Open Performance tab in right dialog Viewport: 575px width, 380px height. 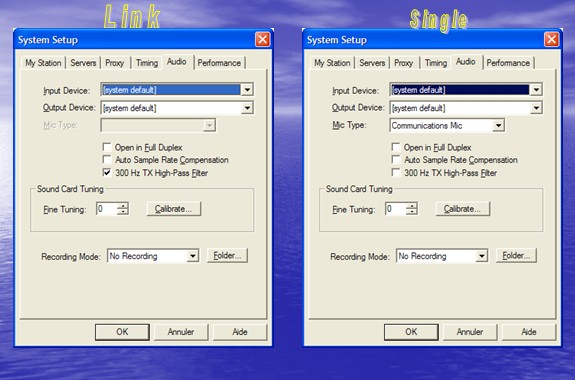click(508, 63)
